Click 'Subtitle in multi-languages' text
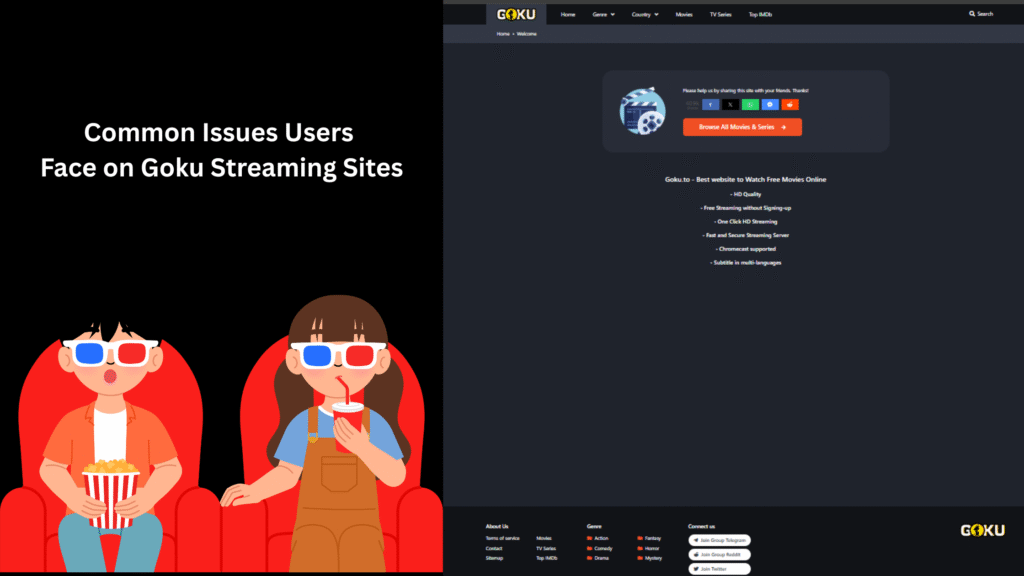The width and height of the screenshot is (1024, 576). 746,263
